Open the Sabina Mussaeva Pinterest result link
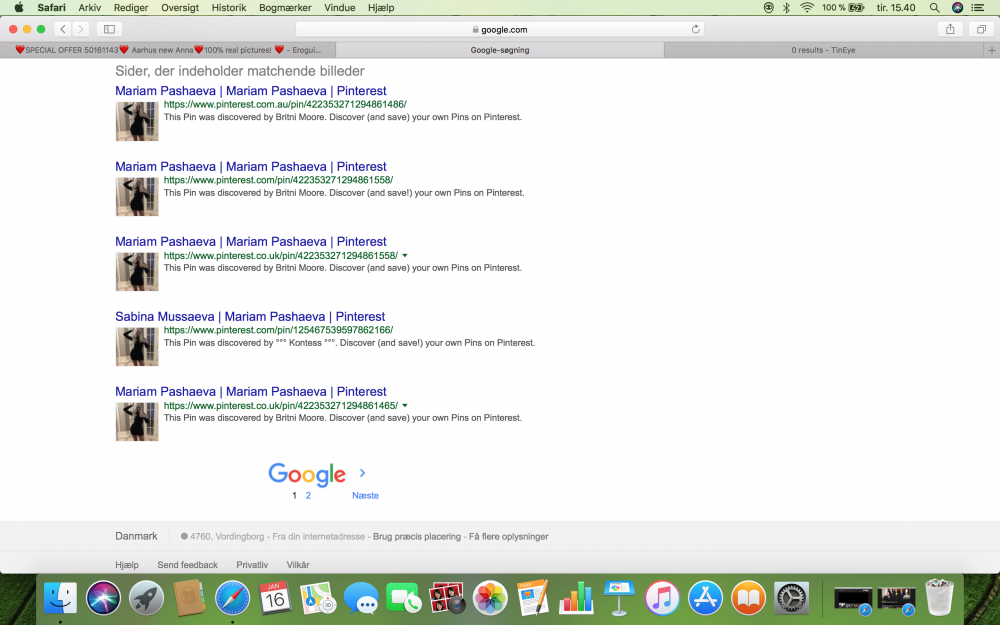 [250, 317]
